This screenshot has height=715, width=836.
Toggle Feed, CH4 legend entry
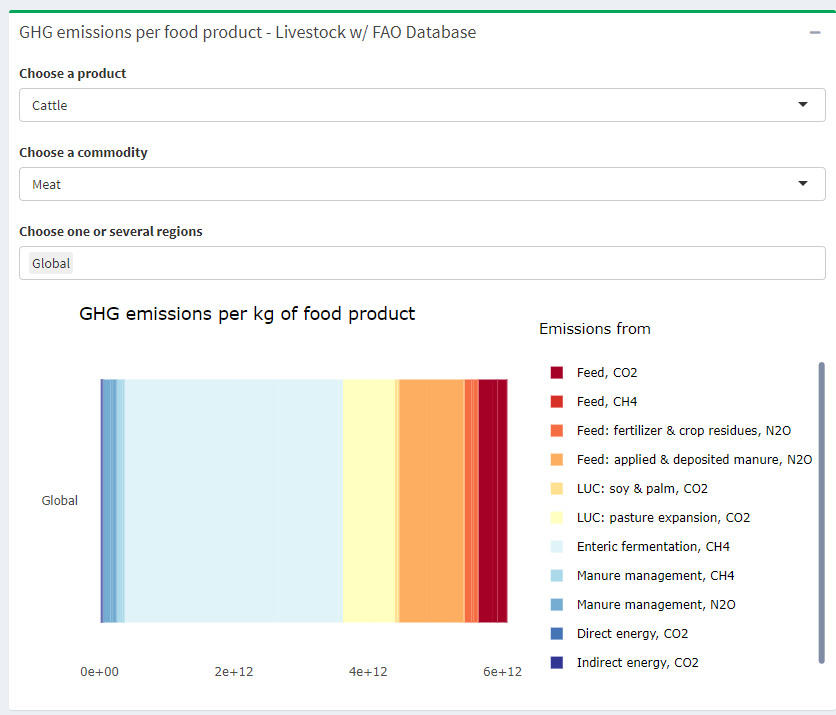coord(606,402)
